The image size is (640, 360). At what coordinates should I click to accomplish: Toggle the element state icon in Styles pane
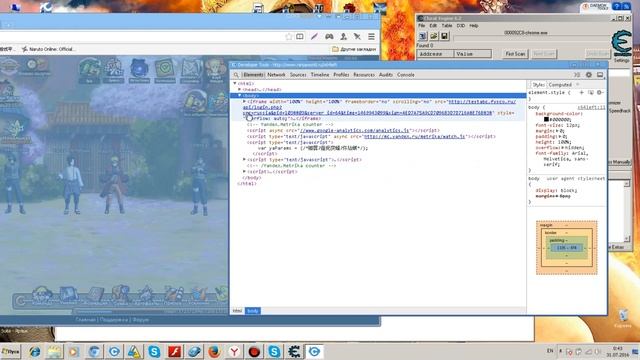click(x=591, y=93)
